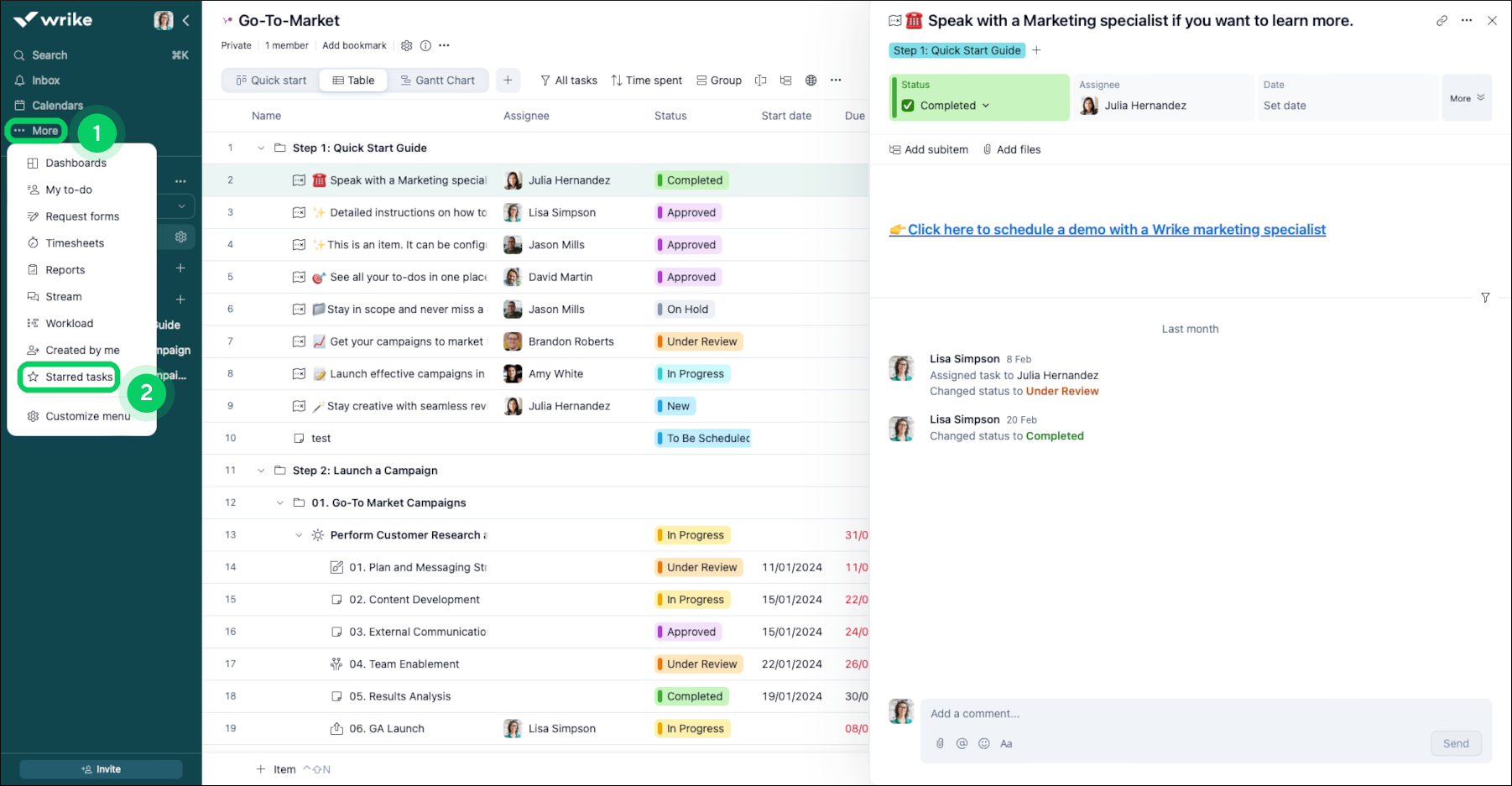The width and height of the screenshot is (1512, 786).
Task: Collapse the 01. Go-To Market Campaigns folder
Action: (280, 503)
